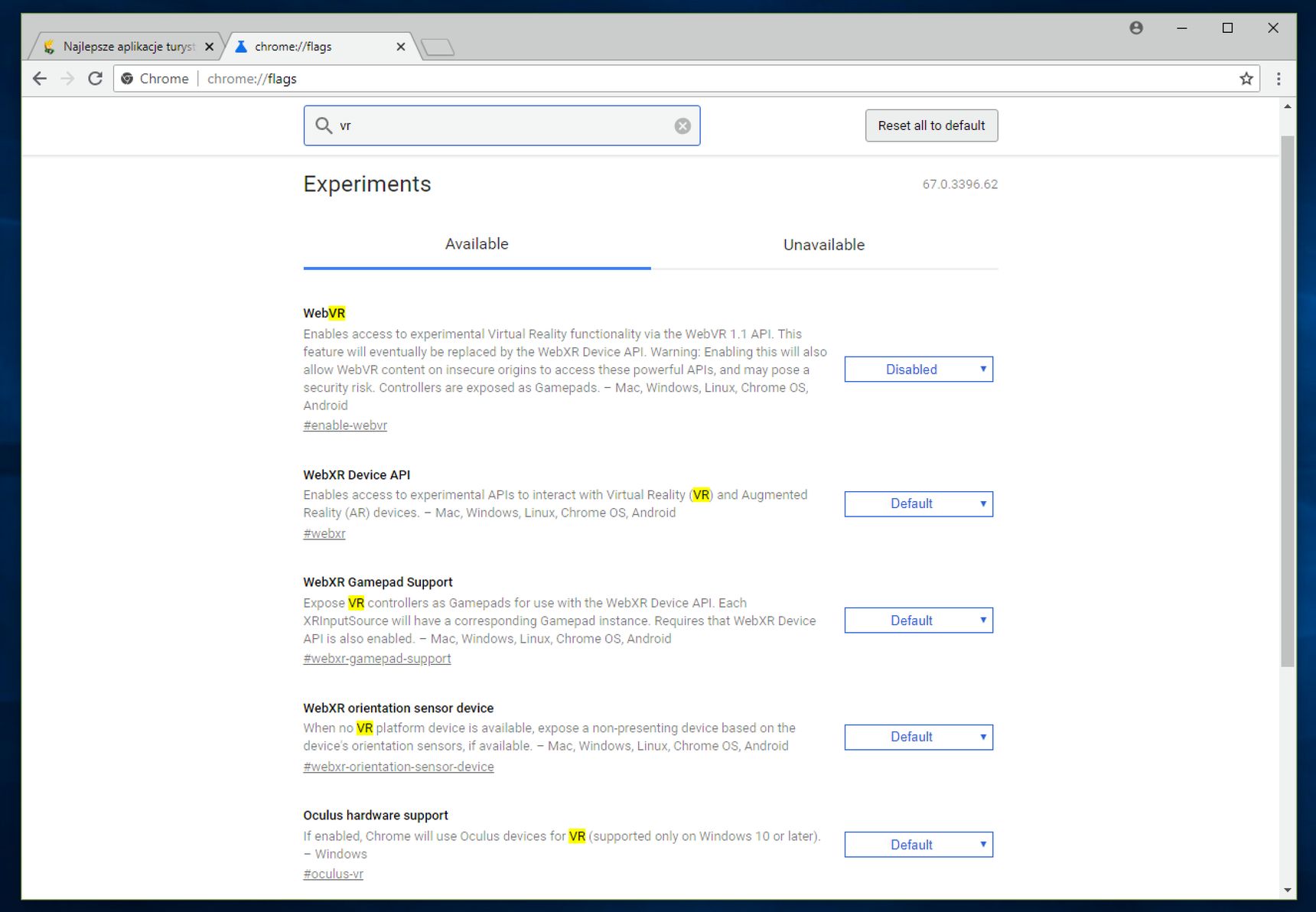Click the WebXR orientation sensor device title
Image resolution: width=1316 pixels, height=912 pixels.
coord(399,708)
